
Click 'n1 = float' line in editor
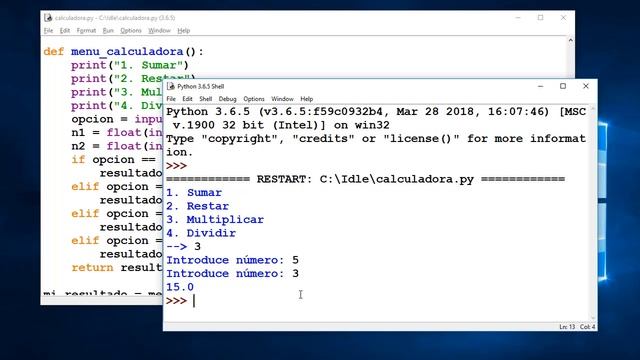(117, 133)
